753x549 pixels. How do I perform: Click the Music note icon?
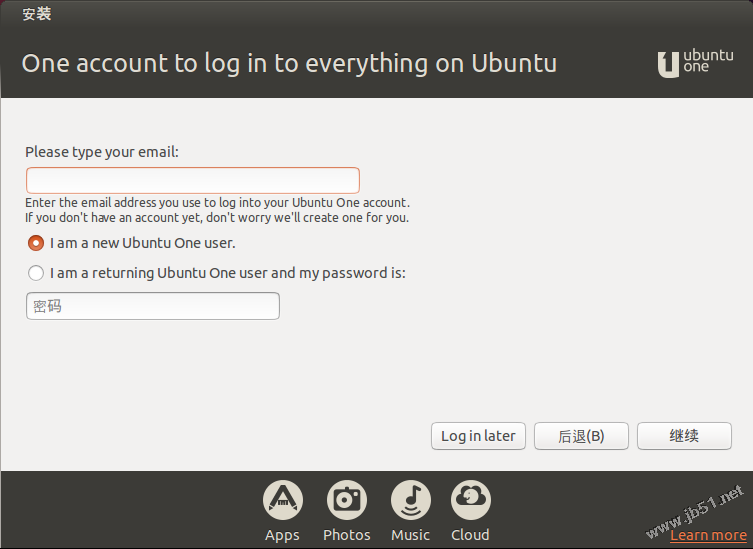point(410,498)
